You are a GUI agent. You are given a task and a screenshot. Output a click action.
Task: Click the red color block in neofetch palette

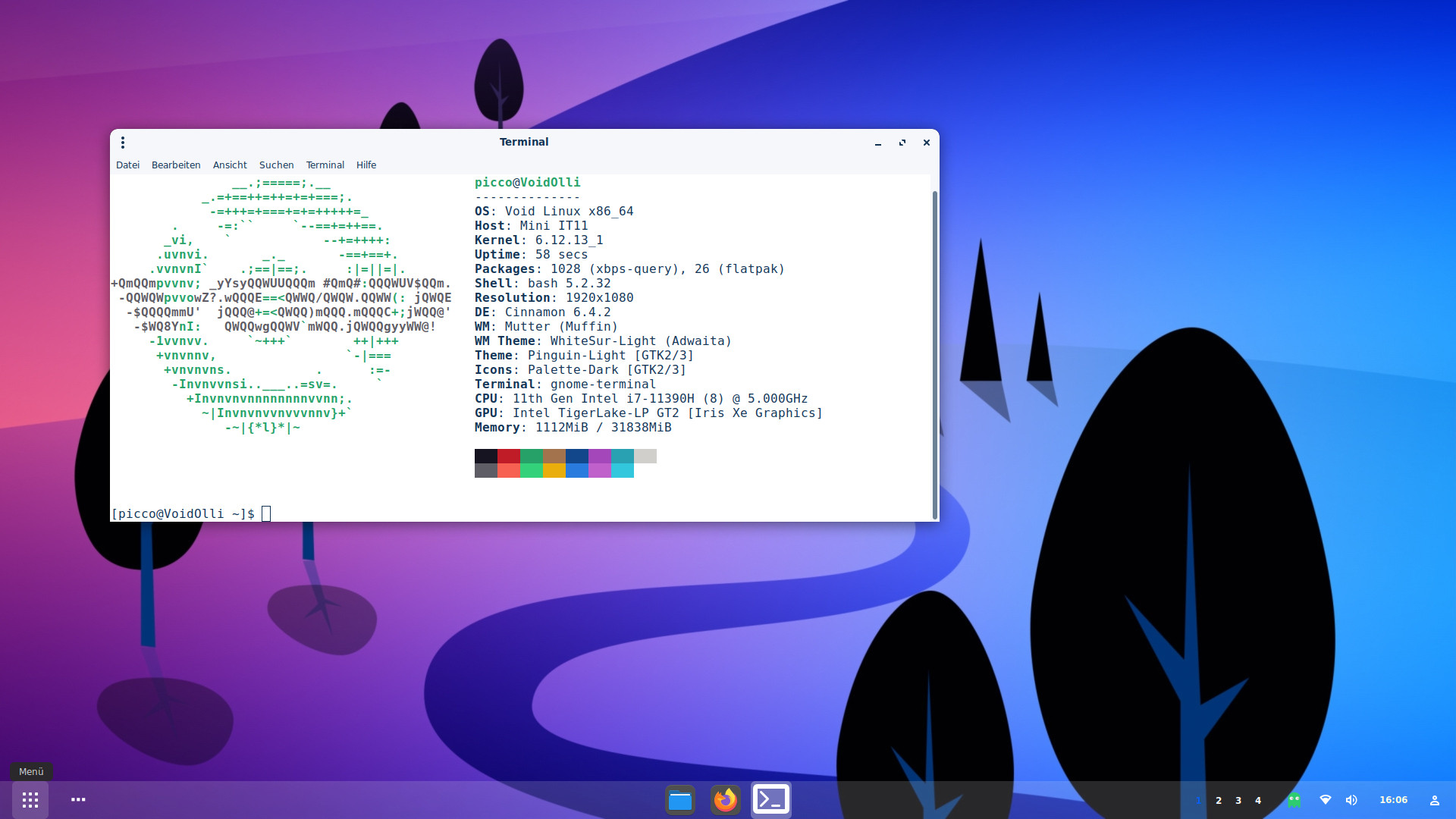(508, 457)
